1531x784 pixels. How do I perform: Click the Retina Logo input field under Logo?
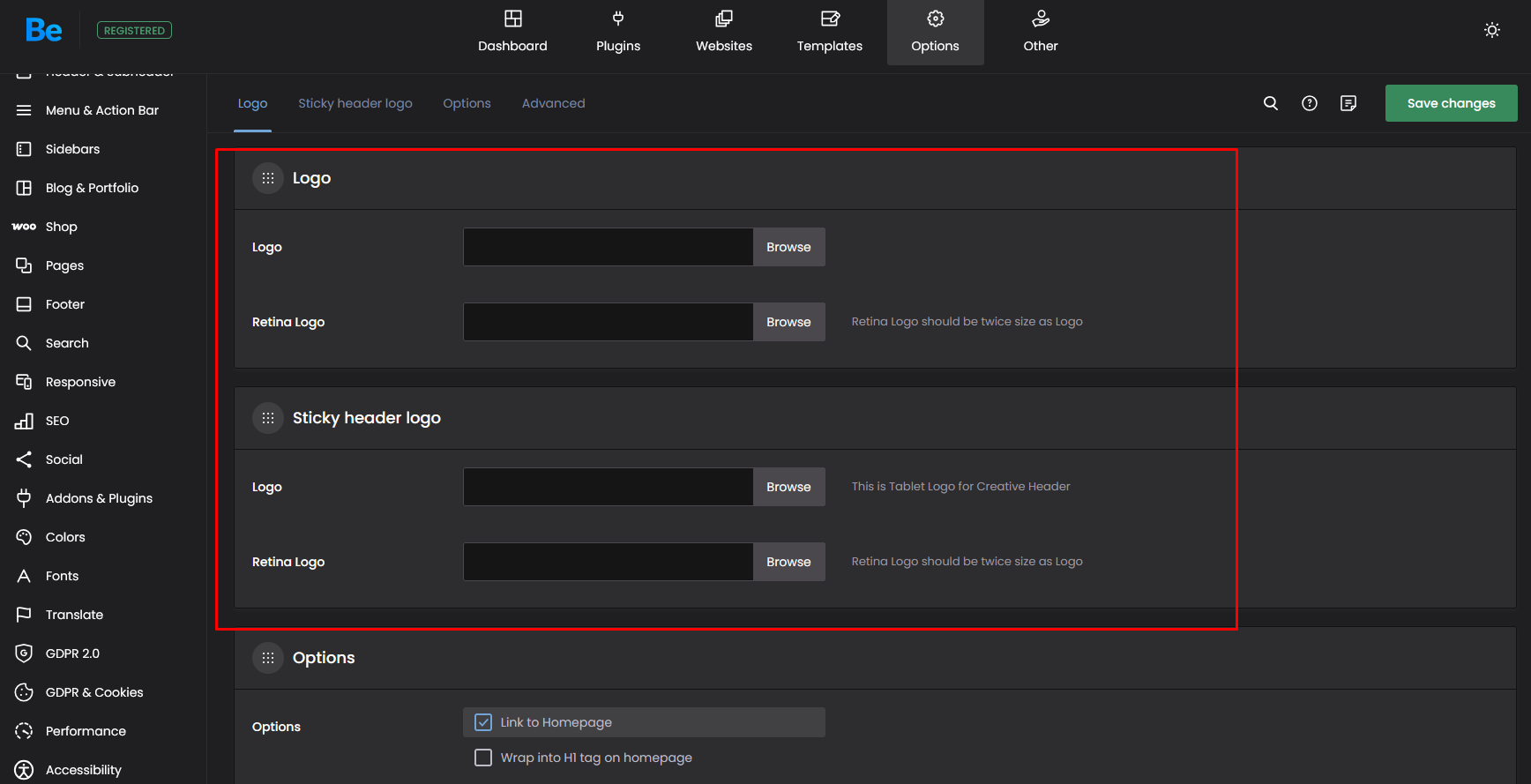coord(609,322)
